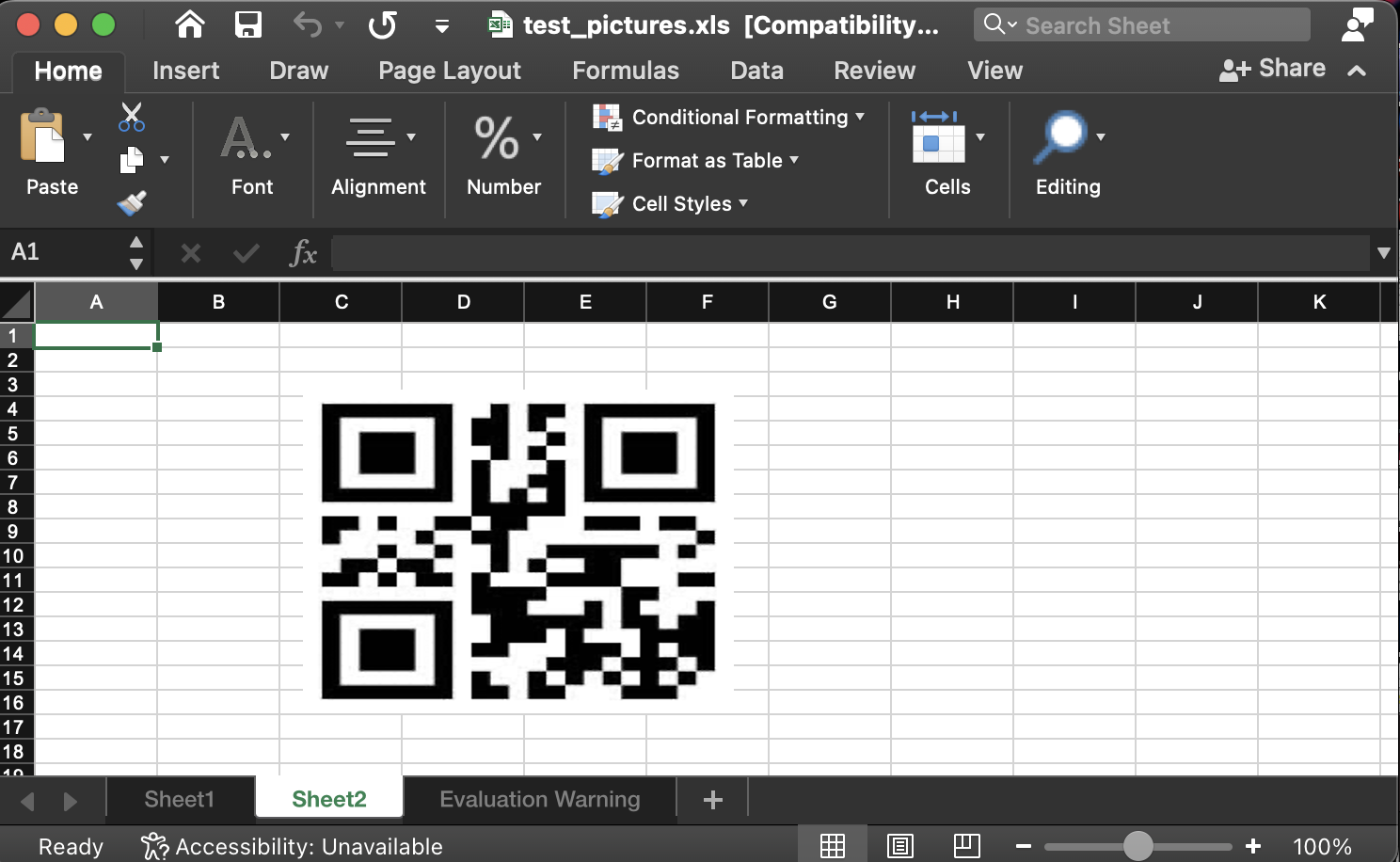
Task: Open the Insert ribbon tab
Action: tap(185, 71)
